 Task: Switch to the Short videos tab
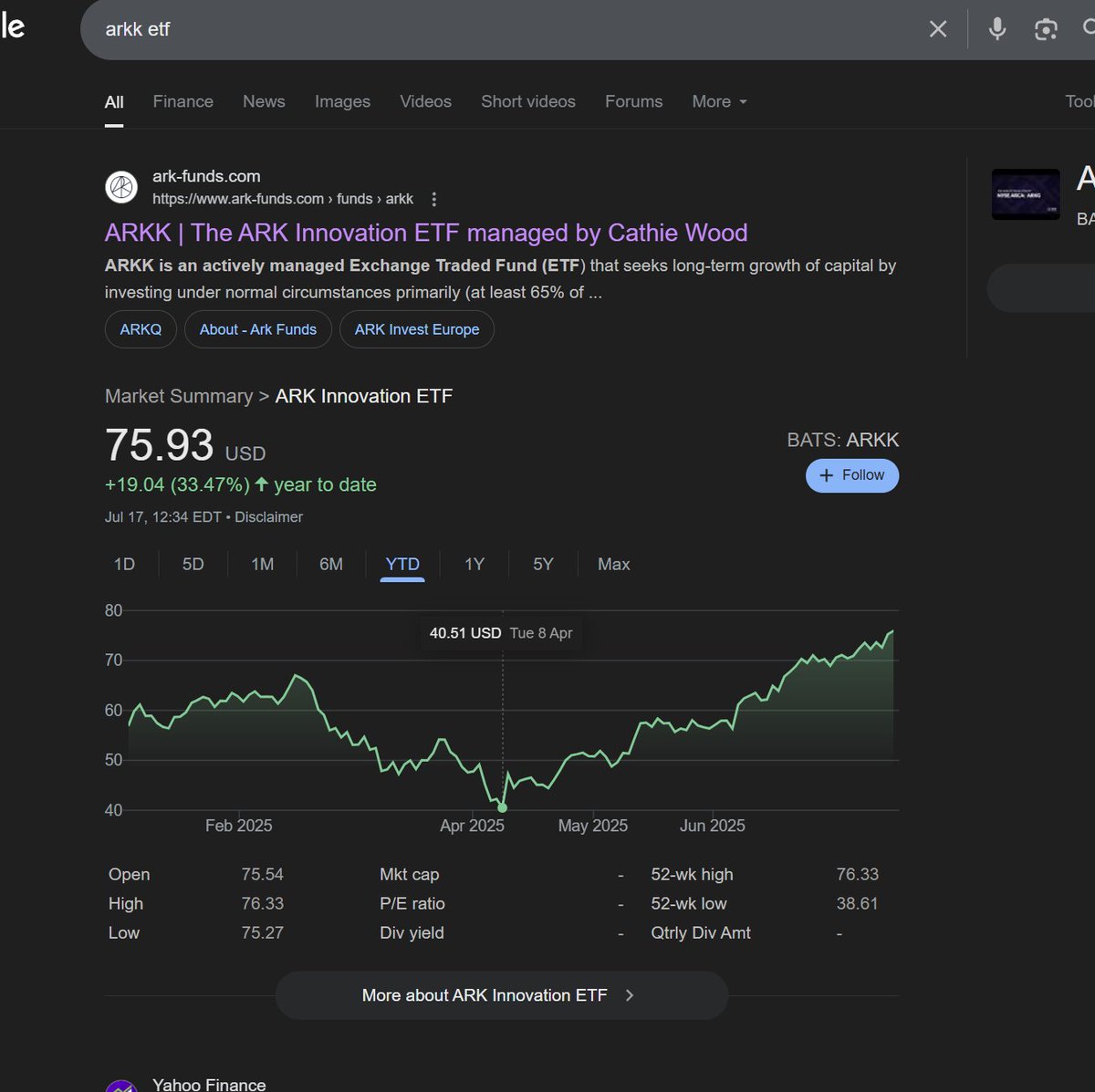click(x=528, y=102)
